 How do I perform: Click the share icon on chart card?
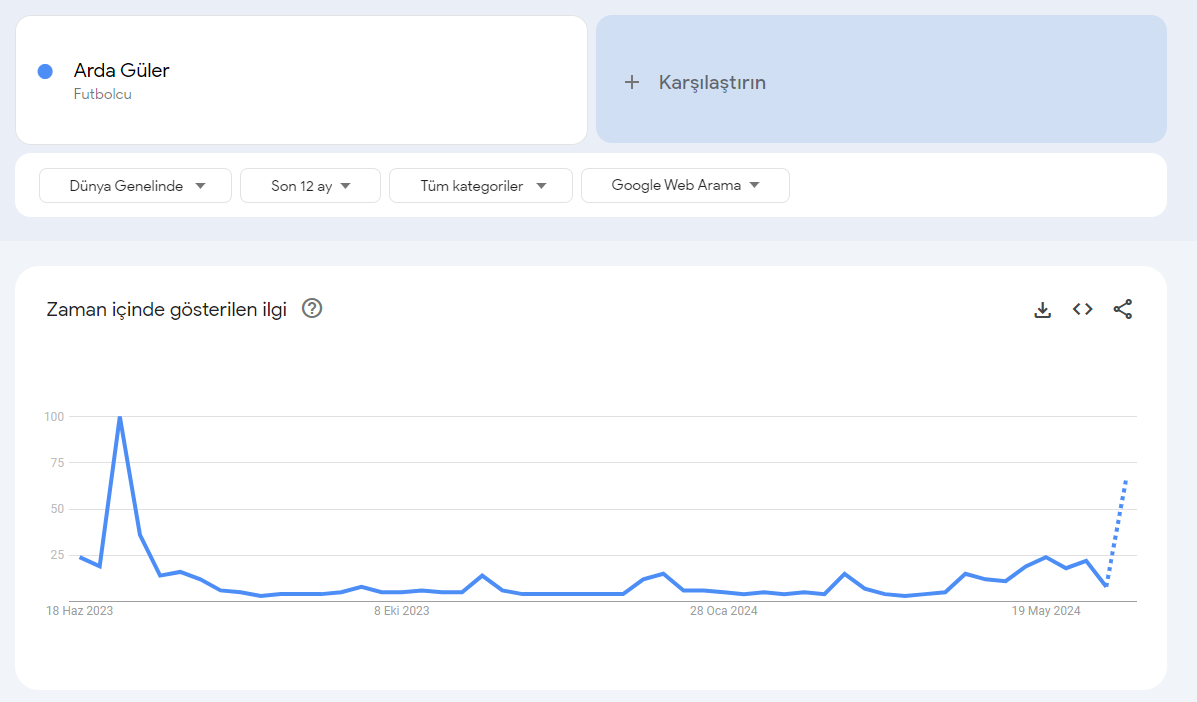1122,309
